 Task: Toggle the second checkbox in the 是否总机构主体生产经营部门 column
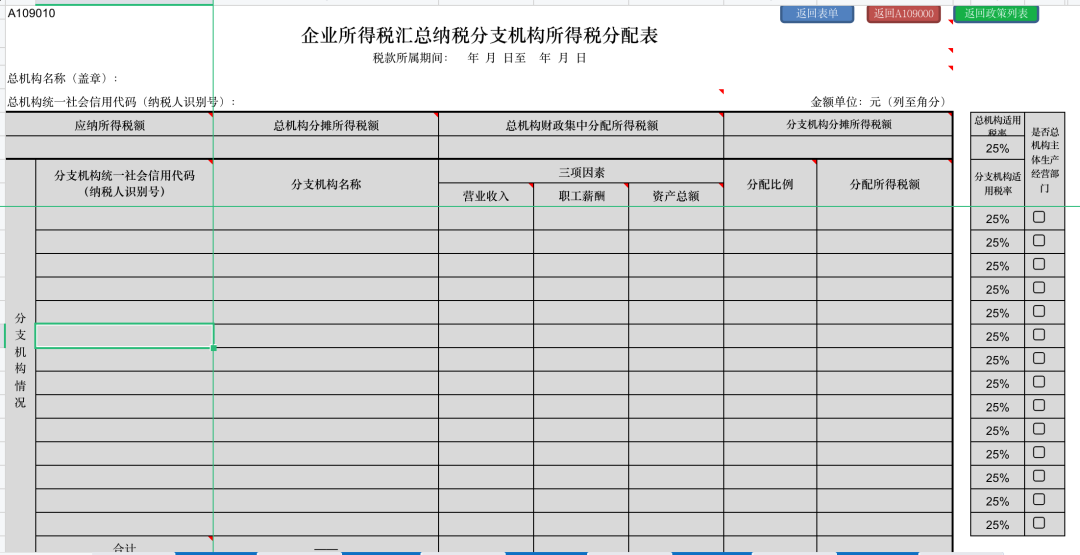coord(1039,241)
